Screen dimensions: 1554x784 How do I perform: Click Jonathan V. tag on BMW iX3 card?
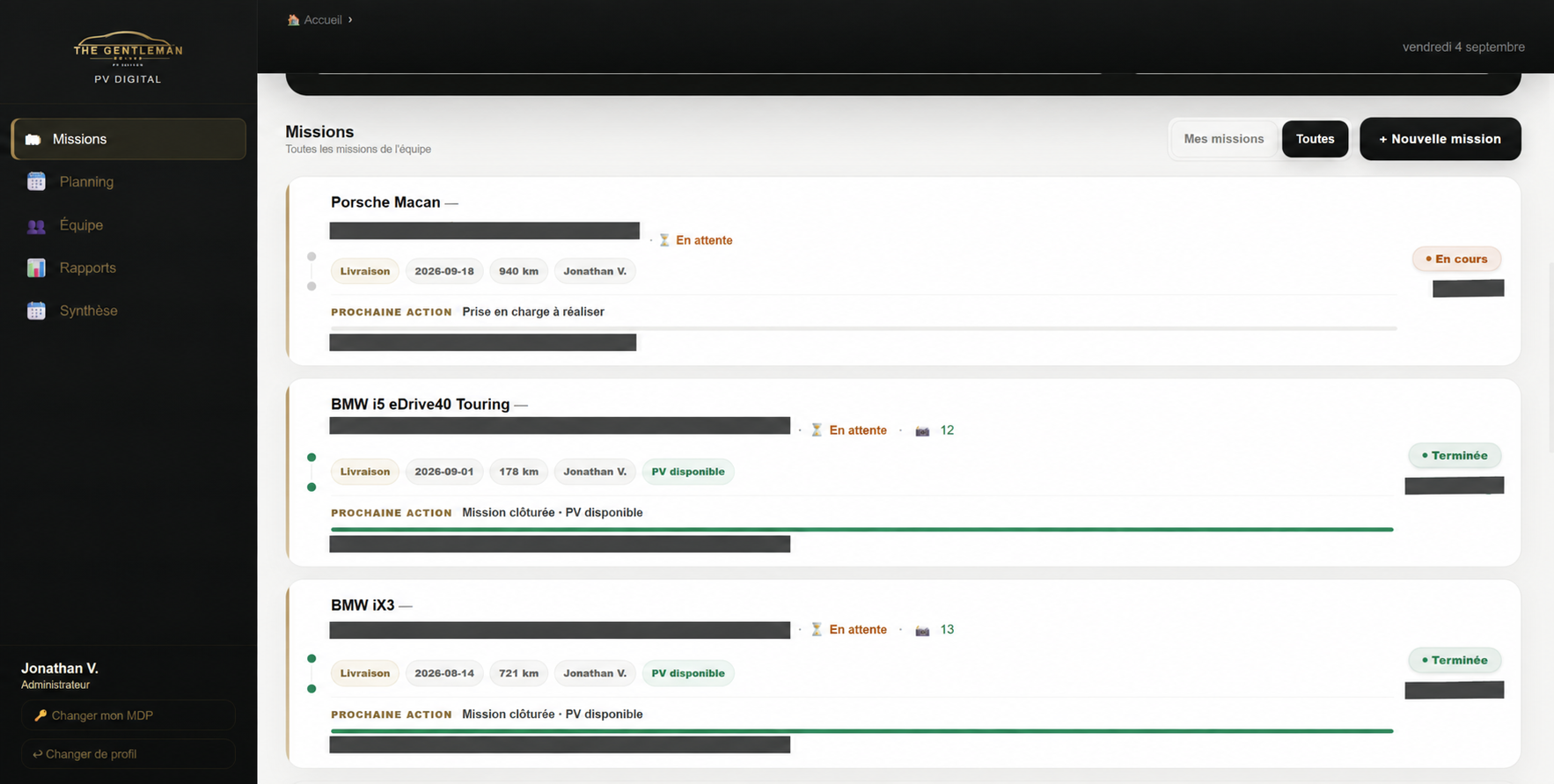[x=595, y=673]
